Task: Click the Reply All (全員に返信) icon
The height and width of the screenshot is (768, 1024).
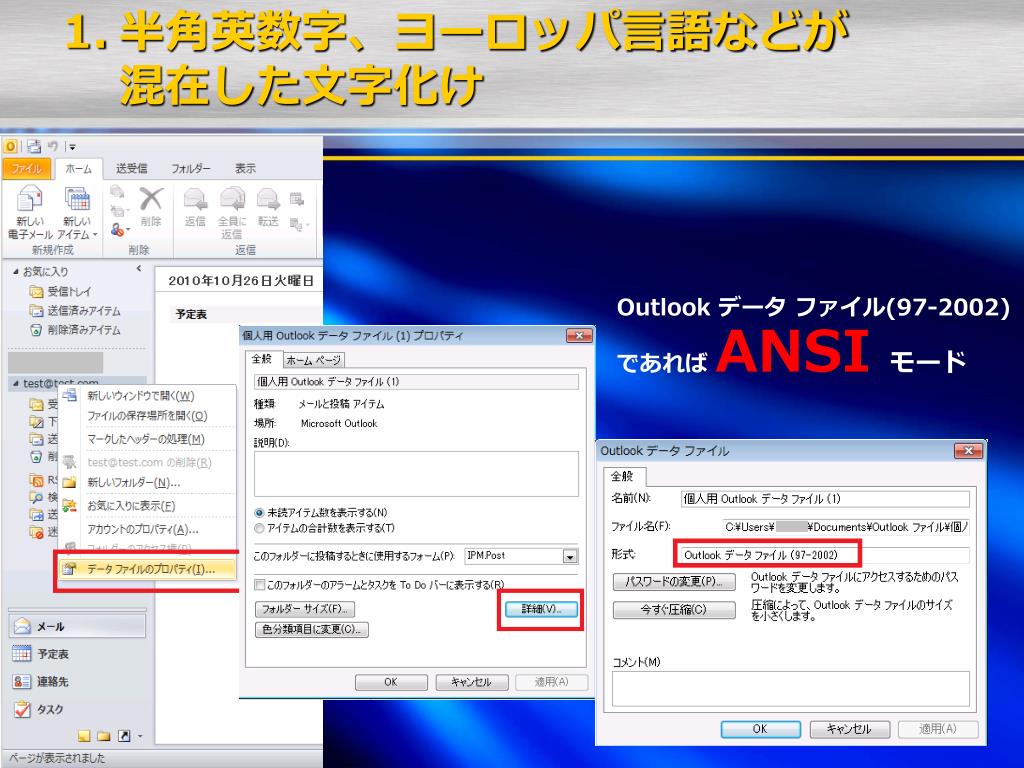Action: click(232, 200)
